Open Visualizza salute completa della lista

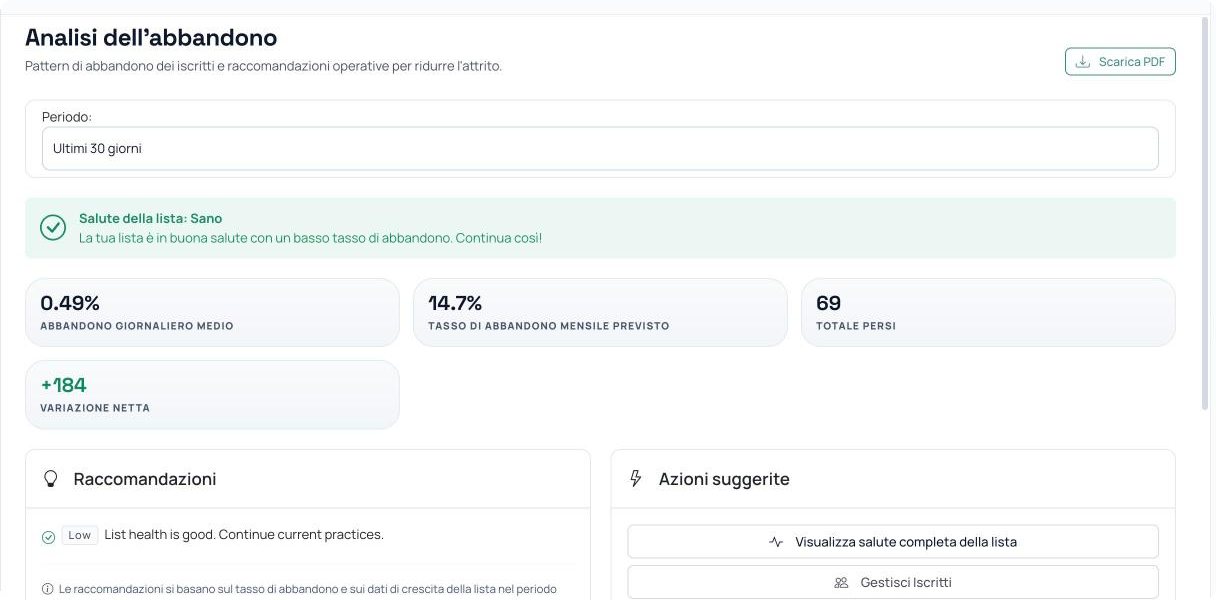pyautogui.click(x=893, y=542)
